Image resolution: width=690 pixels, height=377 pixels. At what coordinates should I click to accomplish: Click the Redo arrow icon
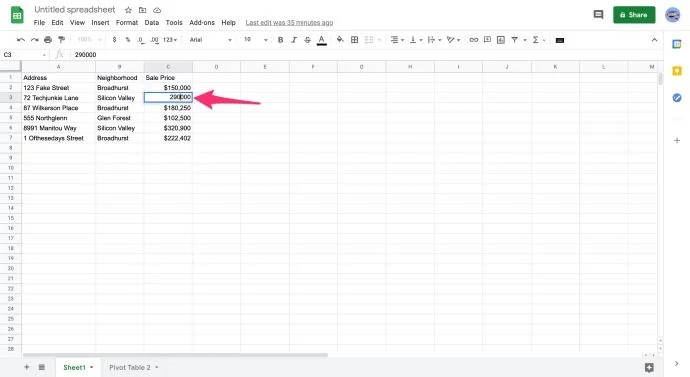(34, 40)
